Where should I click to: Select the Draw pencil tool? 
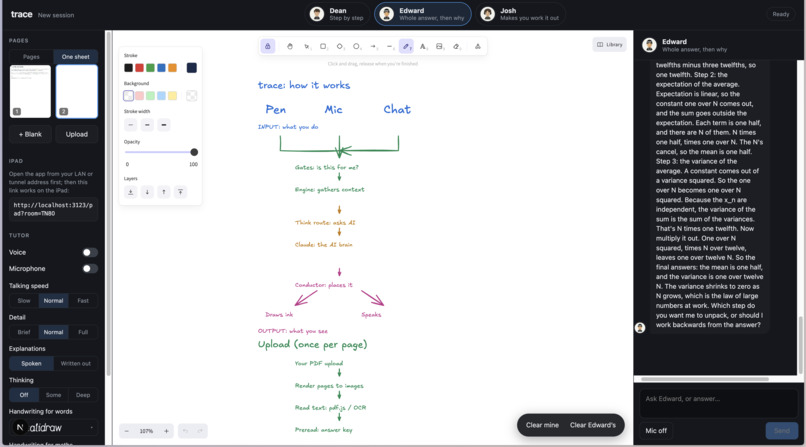[x=406, y=46]
